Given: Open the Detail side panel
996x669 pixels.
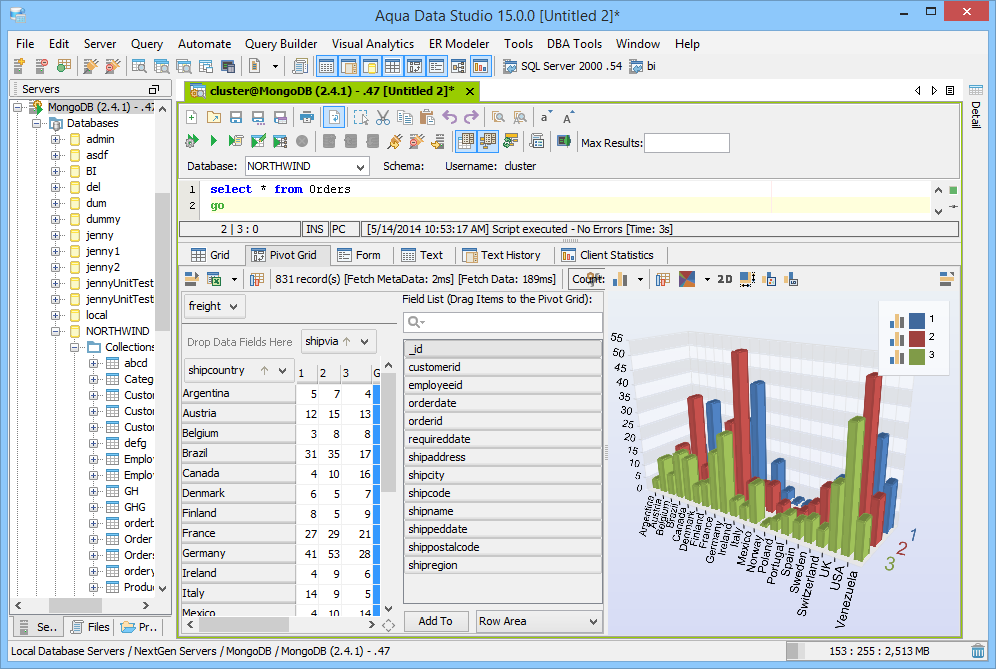Looking at the screenshot, I should 976,107.
